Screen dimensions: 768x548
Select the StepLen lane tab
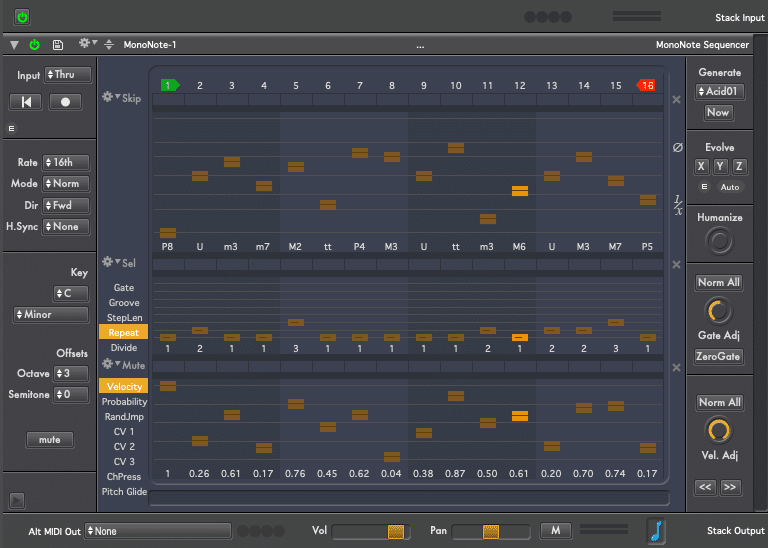123,317
